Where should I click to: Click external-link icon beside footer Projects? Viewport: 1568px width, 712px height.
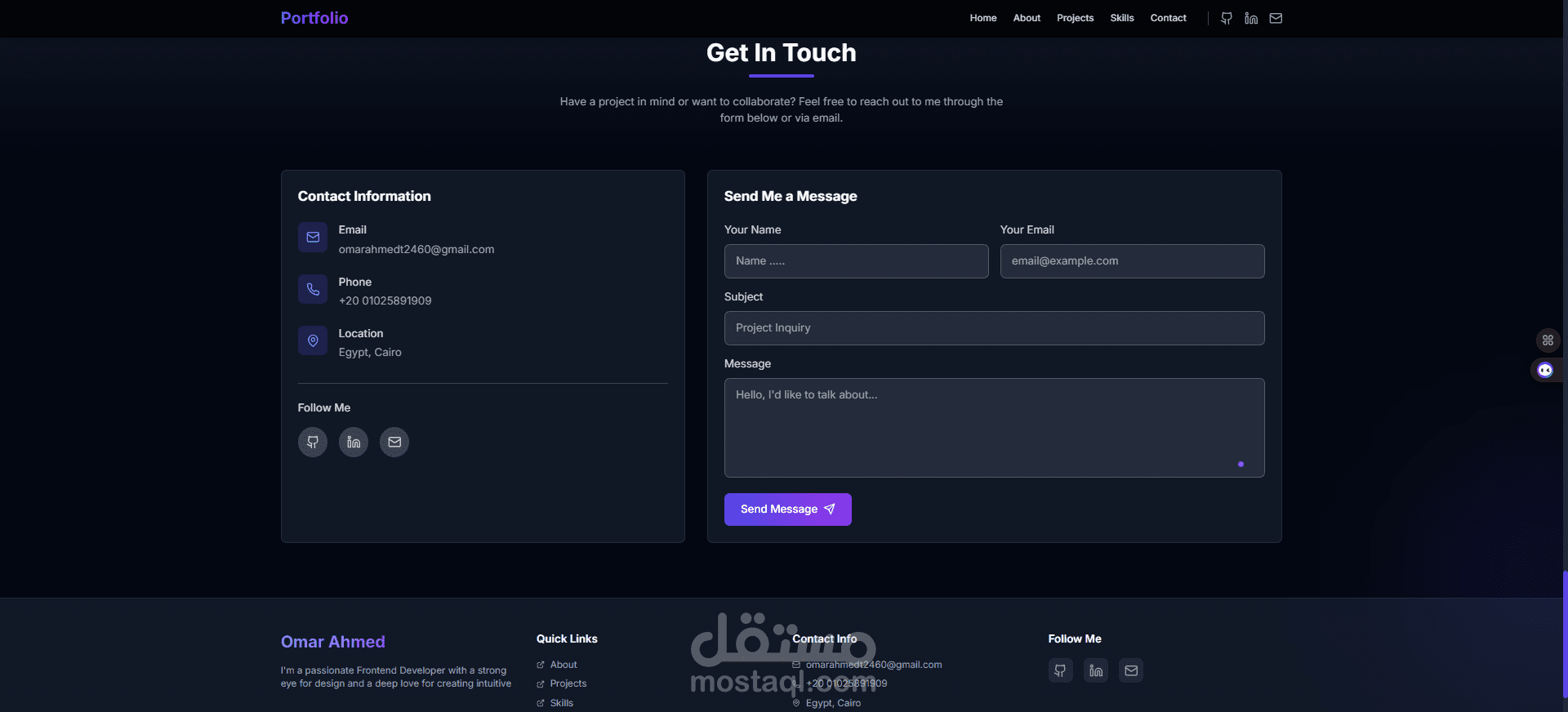(x=541, y=684)
